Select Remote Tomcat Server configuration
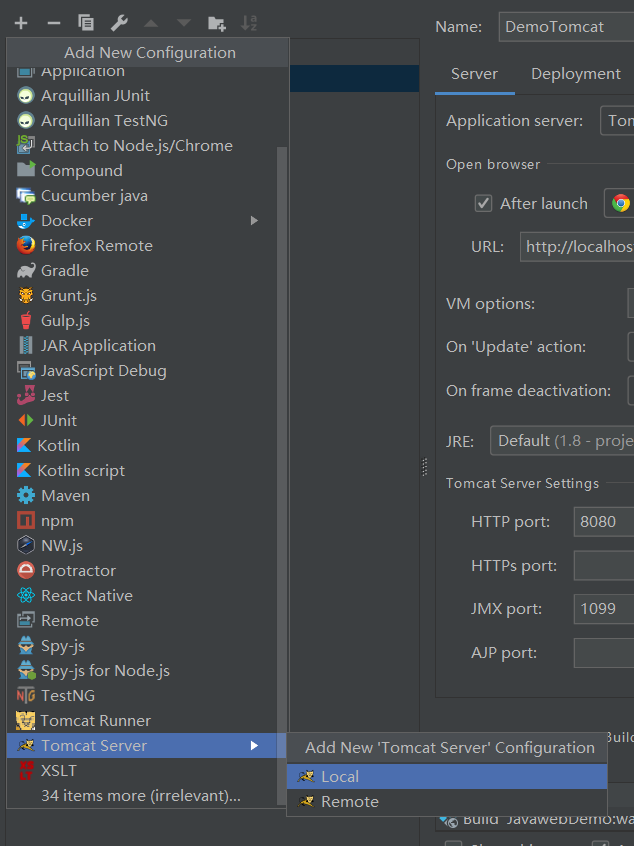The width and height of the screenshot is (634, 846). [x=447, y=801]
